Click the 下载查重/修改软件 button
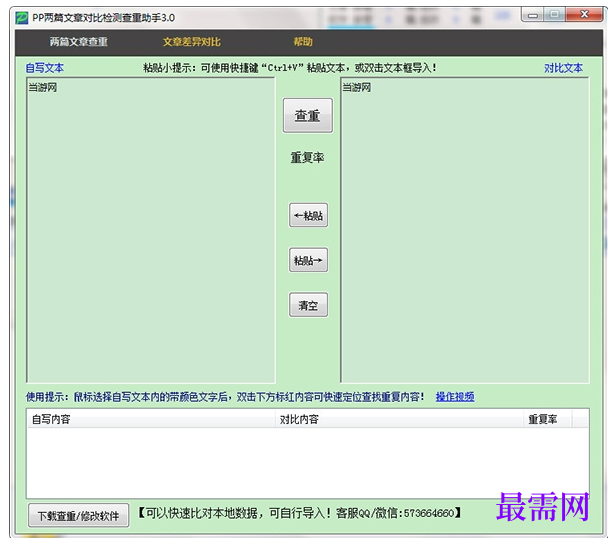The height and width of the screenshot is (538, 608). pyautogui.click(x=78, y=516)
